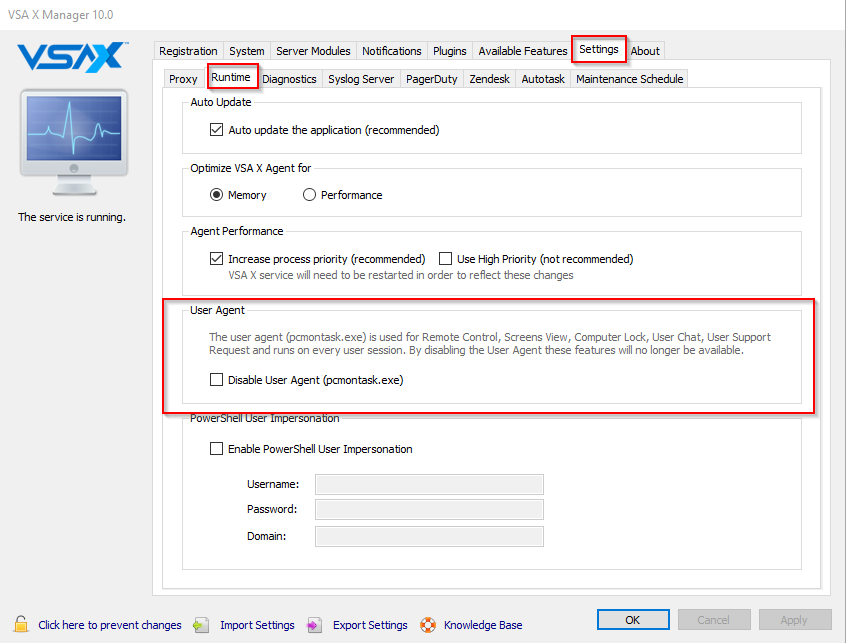Open the Knowledge Base link

[483, 625]
